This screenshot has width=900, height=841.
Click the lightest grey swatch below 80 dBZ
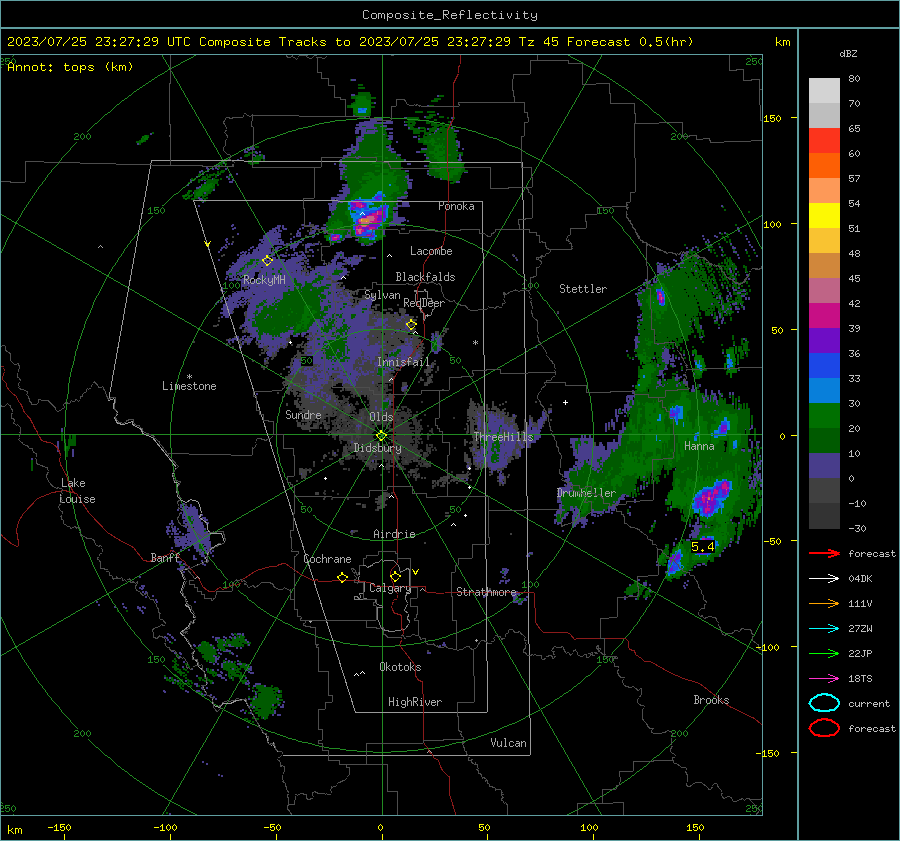pos(824,91)
